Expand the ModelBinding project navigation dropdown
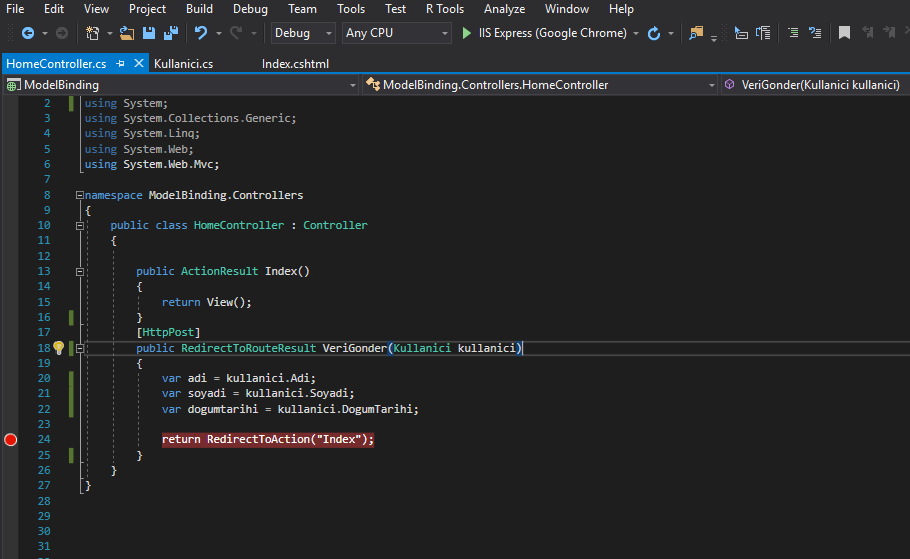 [352, 85]
